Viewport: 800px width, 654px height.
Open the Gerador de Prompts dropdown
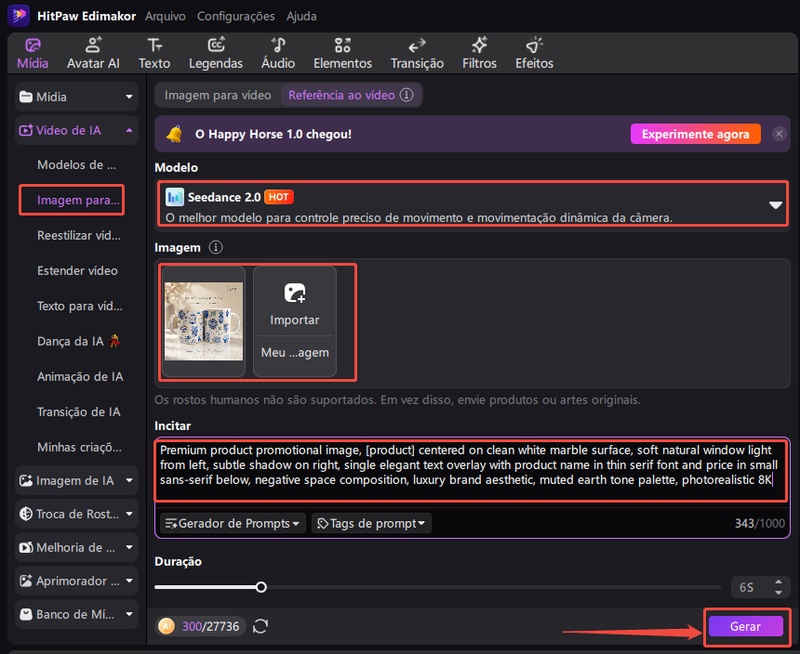(x=233, y=523)
